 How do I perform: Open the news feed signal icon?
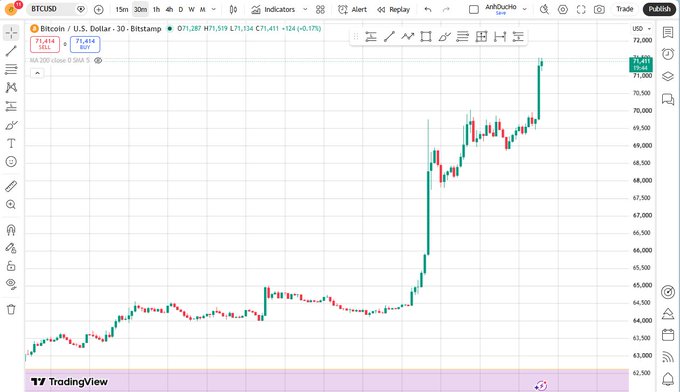click(x=668, y=357)
